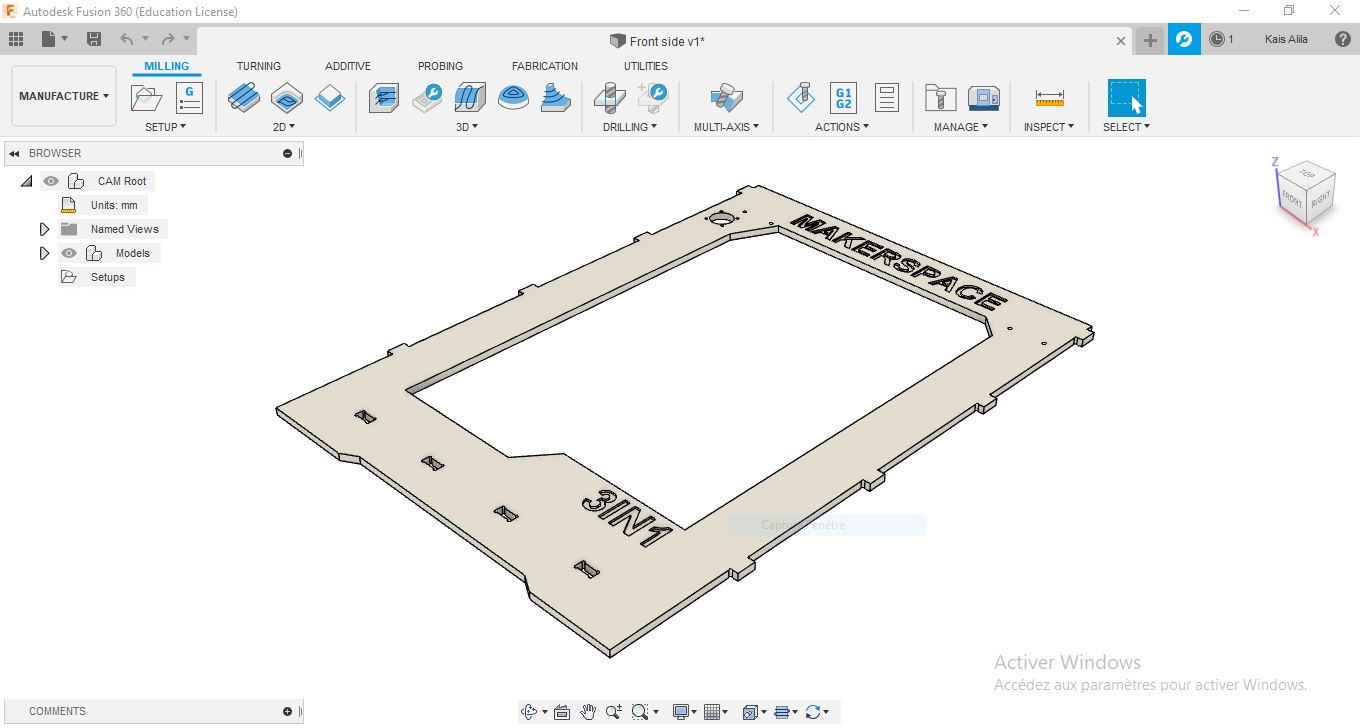Collapse the CAM Root node
Image resolution: width=1360 pixels, height=728 pixels.
[27, 181]
